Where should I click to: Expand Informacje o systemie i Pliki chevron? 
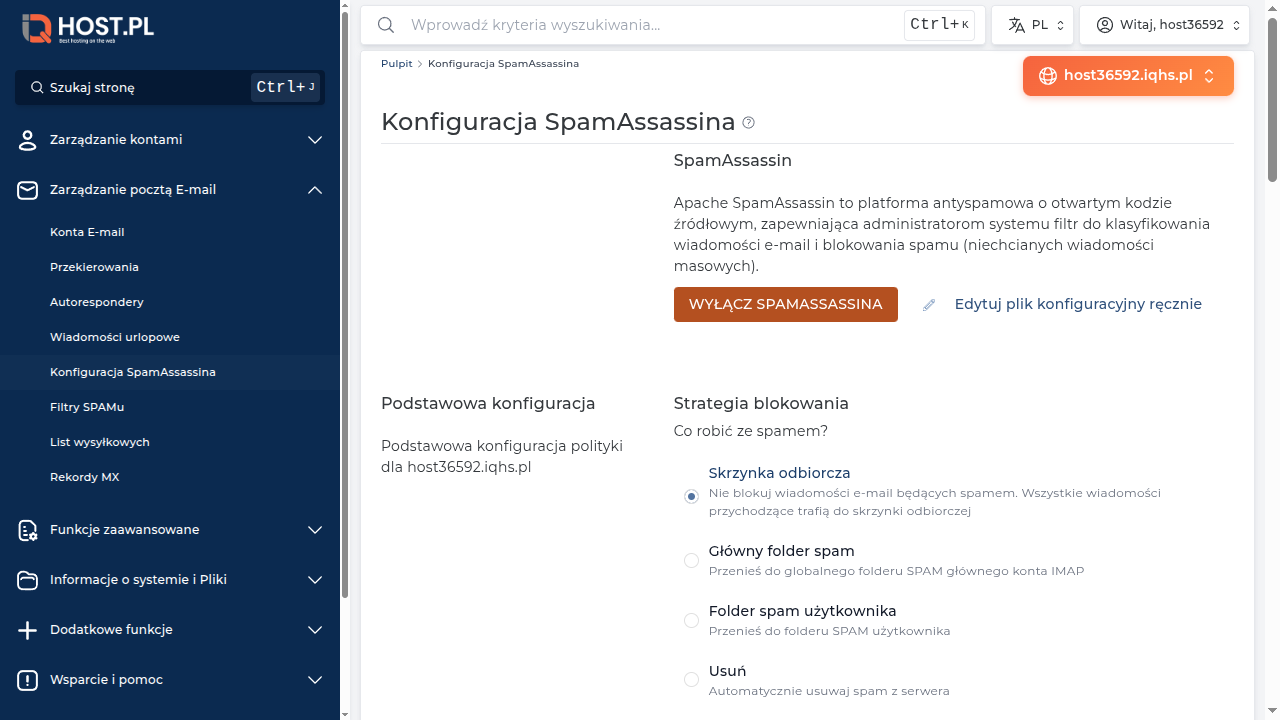click(x=315, y=580)
